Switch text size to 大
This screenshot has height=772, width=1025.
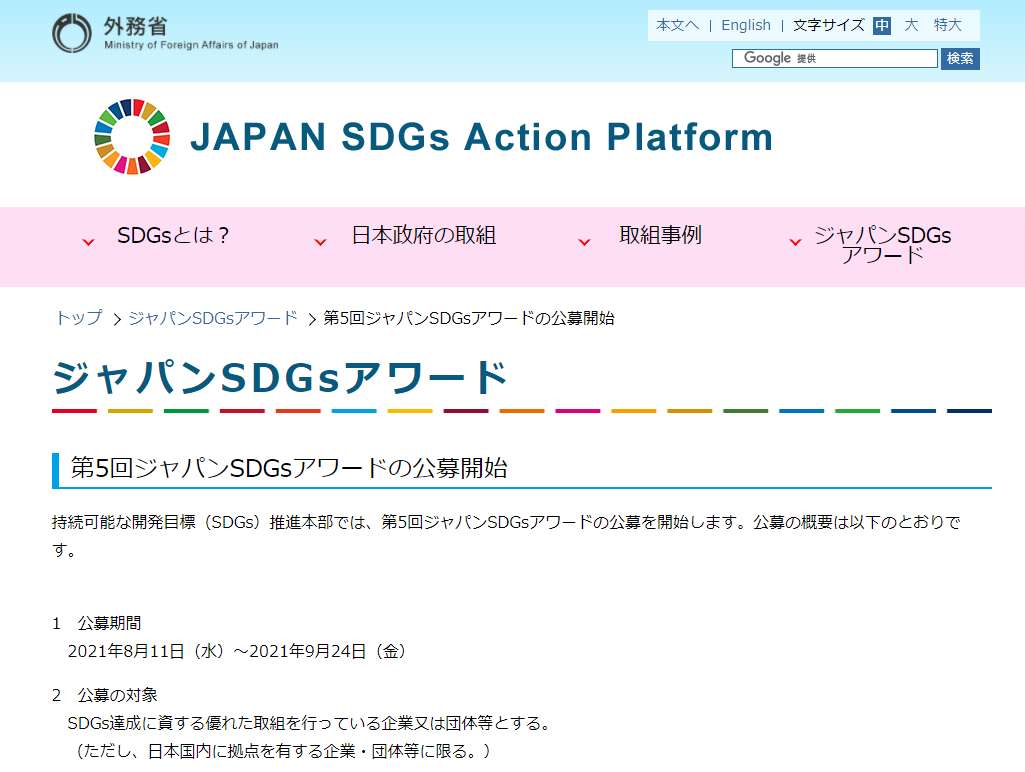click(911, 25)
